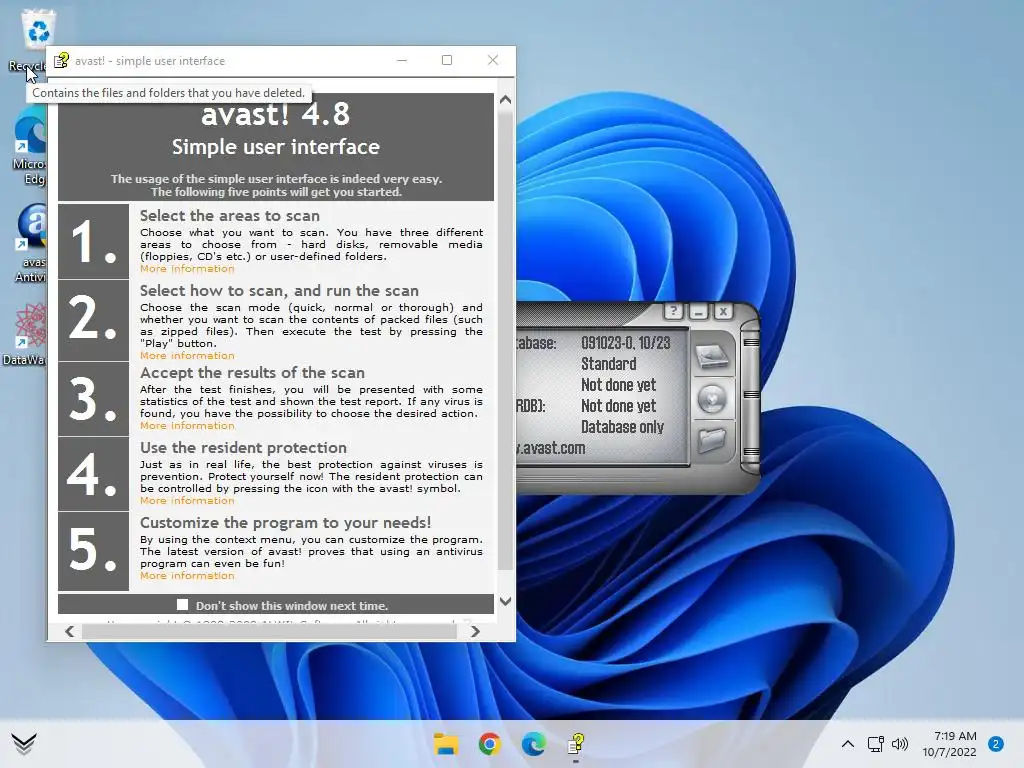
Task: Click the horizontal scrollbar thumb
Action: click(x=269, y=632)
